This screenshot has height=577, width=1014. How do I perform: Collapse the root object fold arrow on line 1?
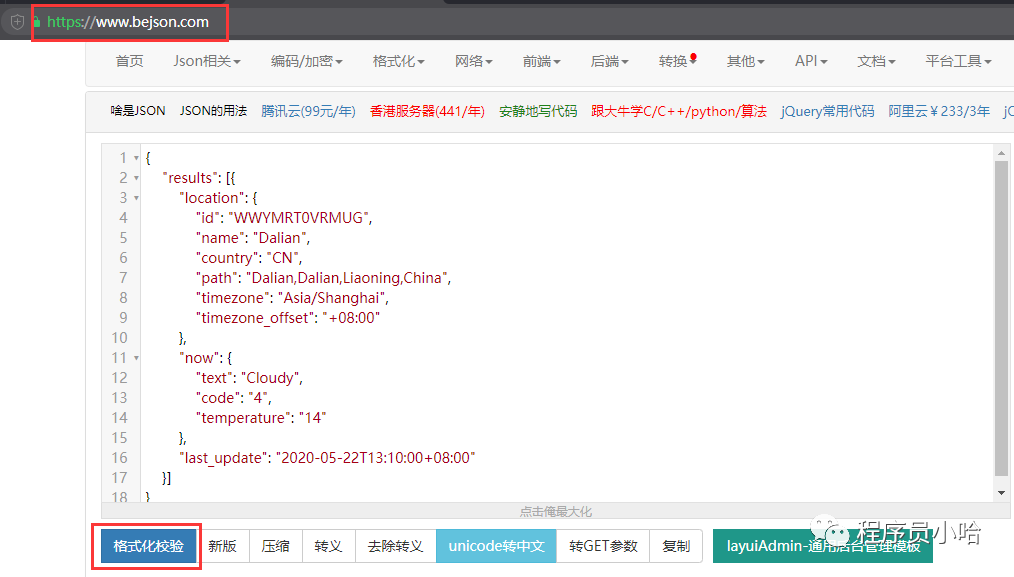(x=136, y=158)
